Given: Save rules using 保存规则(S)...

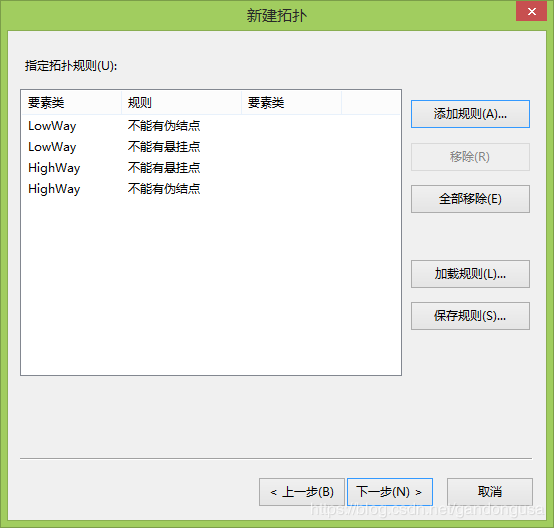Looking at the screenshot, I should pos(470,316).
